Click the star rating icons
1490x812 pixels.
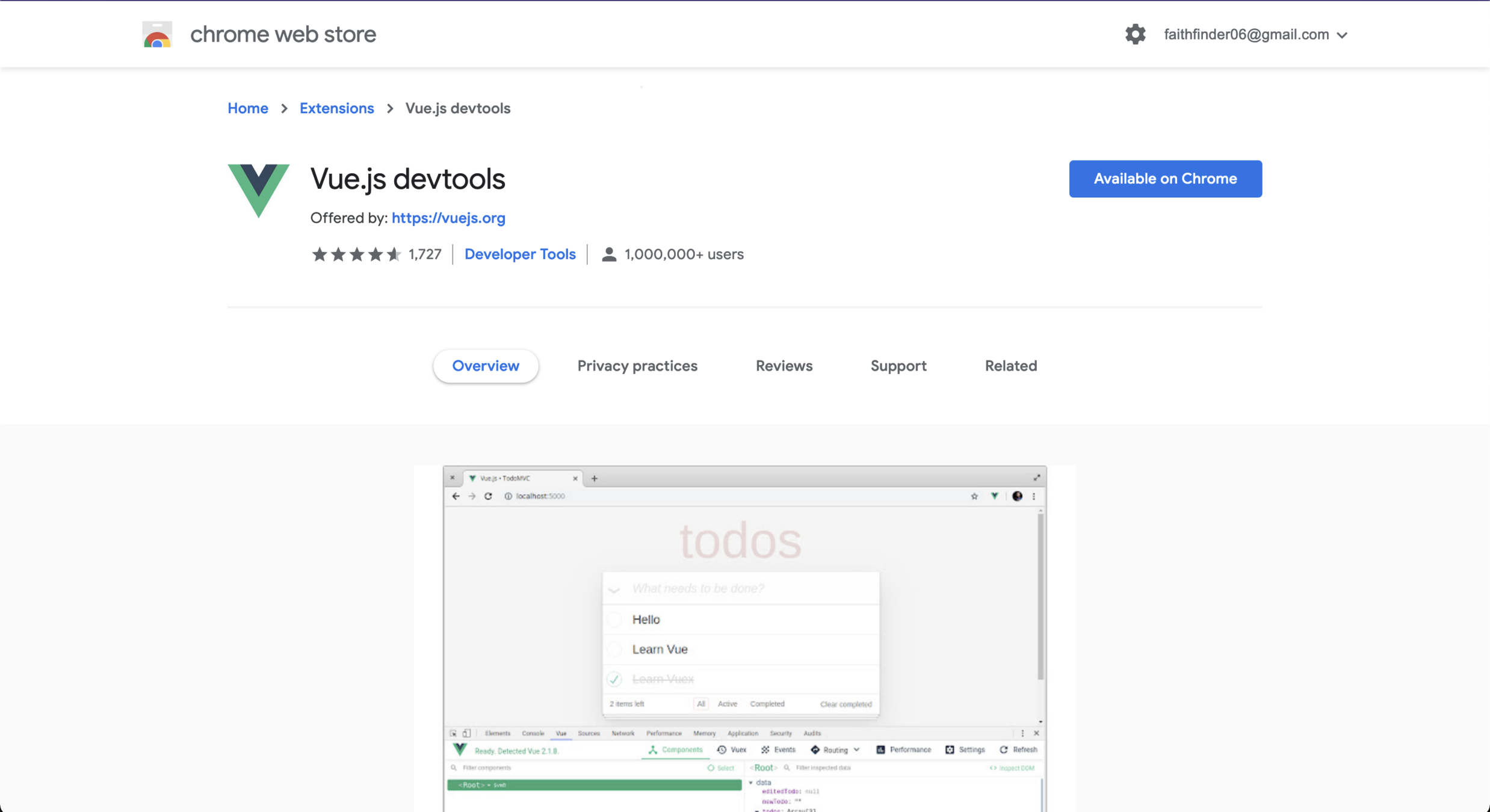coord(356,254)
